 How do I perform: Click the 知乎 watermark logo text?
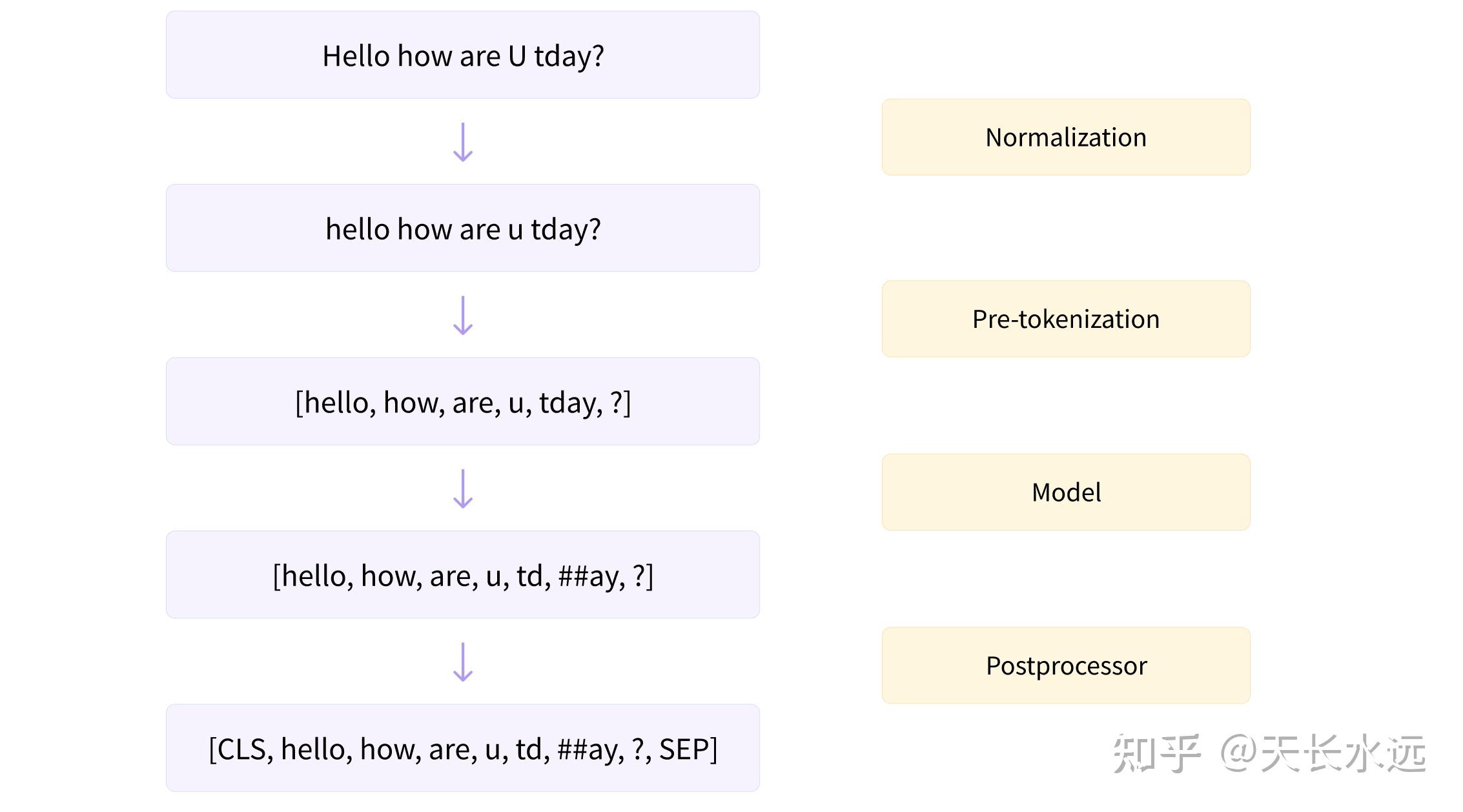pos(1156,753)
